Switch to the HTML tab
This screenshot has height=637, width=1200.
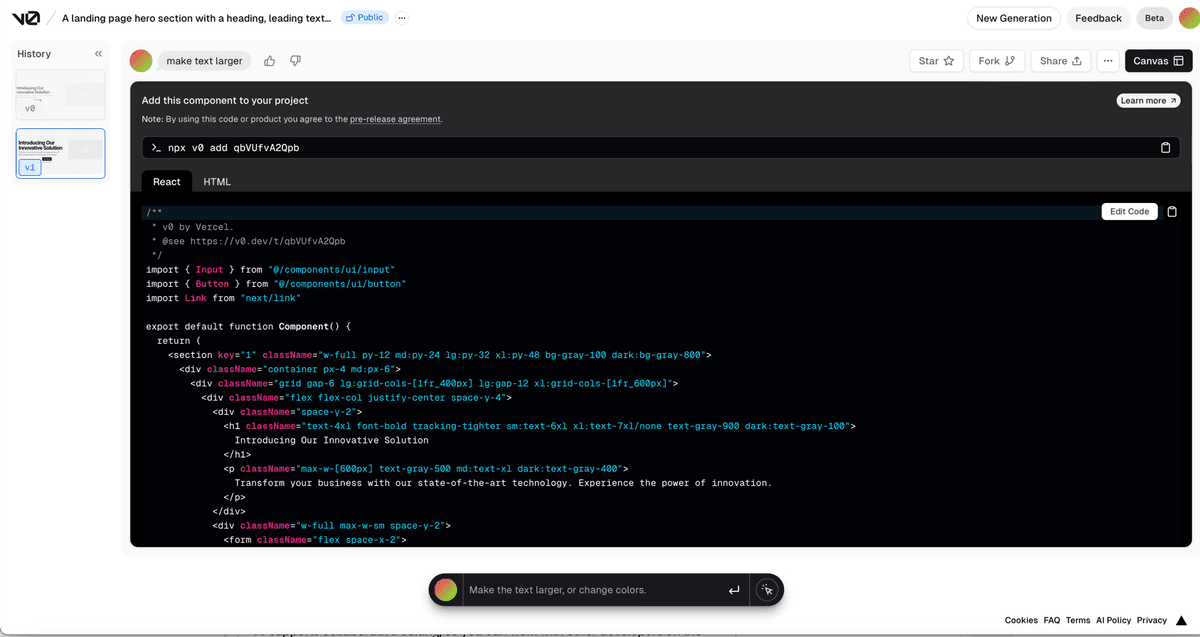(x=217, y=182)
